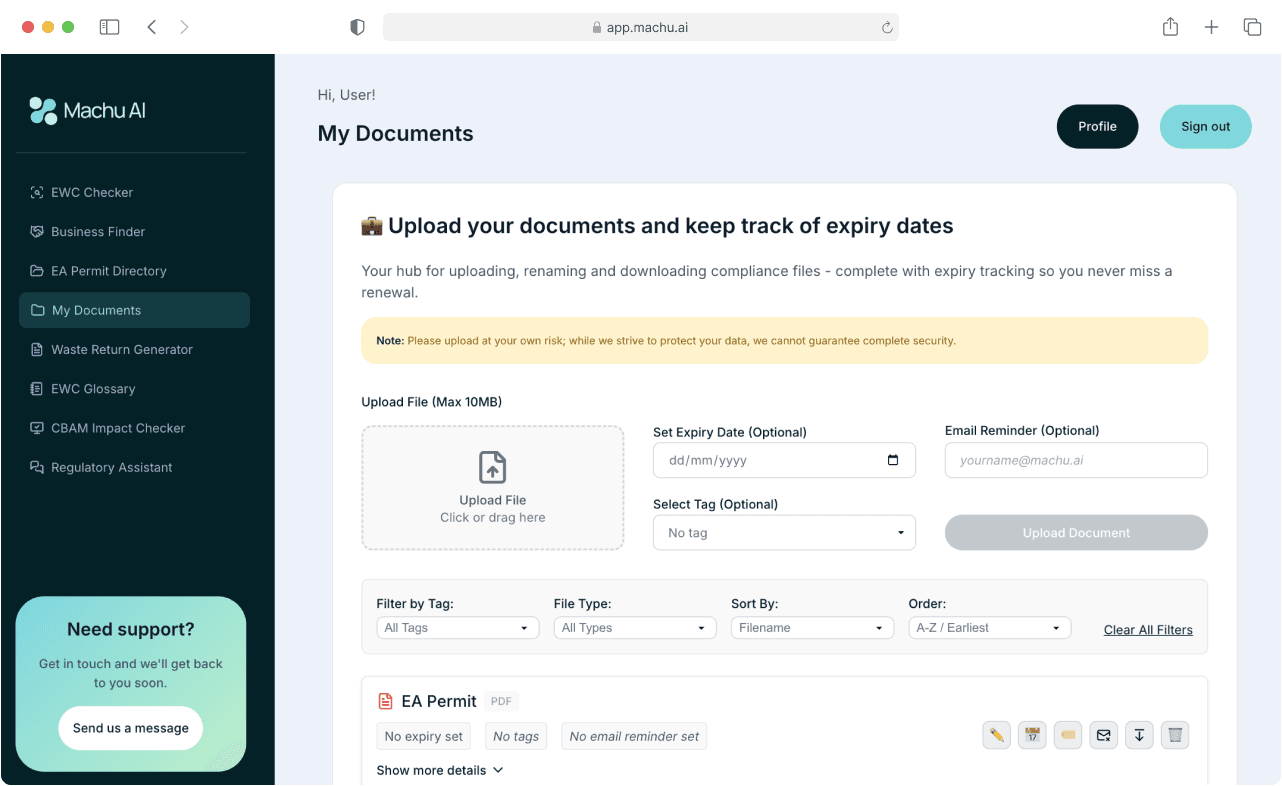Click the 'Upload File' drag-and-drop area

[x=492, y=488]
